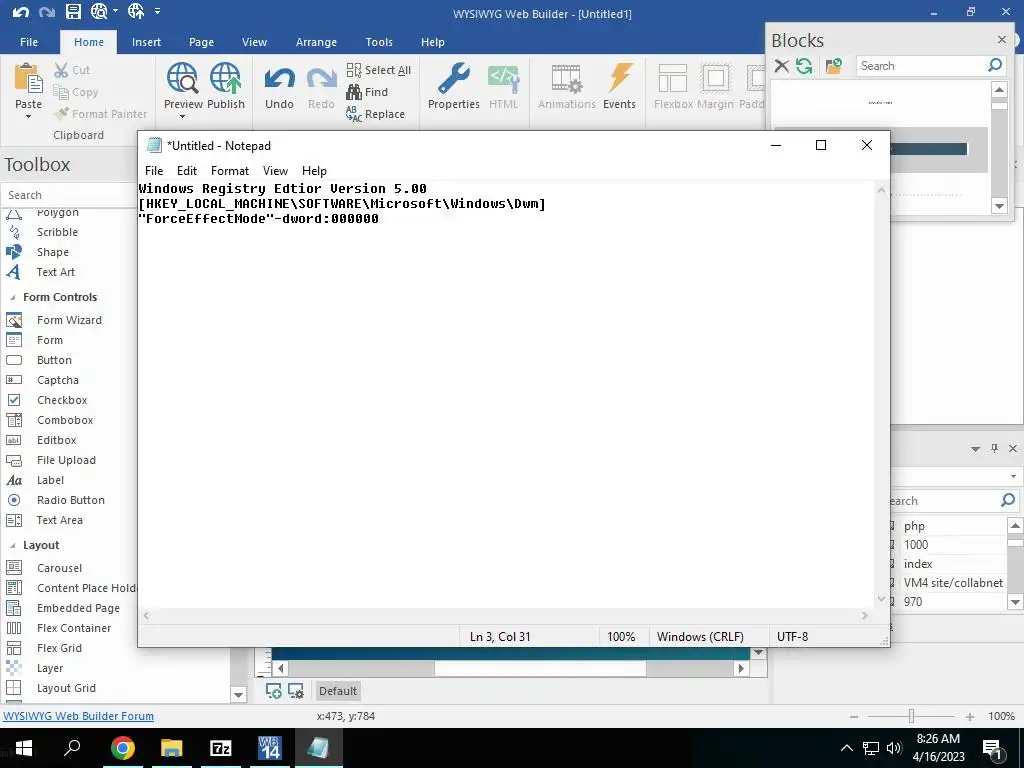Open Paste dropdown arrow

(28, 117)
